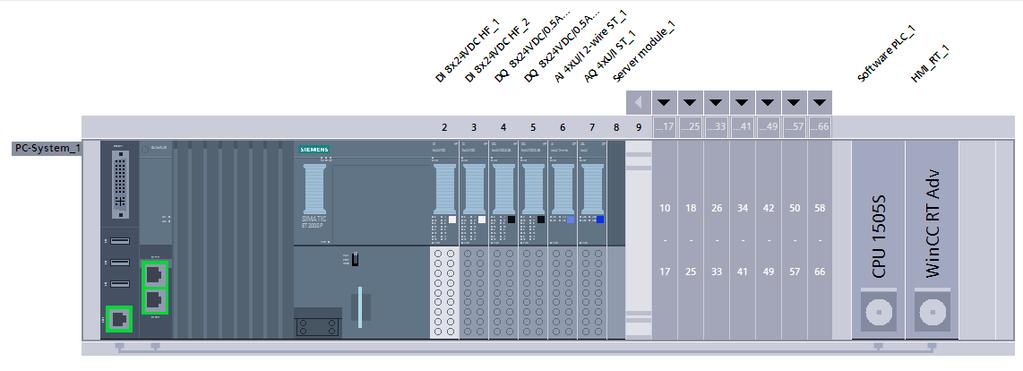Click the white color square on slot 2 module

click(451, 220)
